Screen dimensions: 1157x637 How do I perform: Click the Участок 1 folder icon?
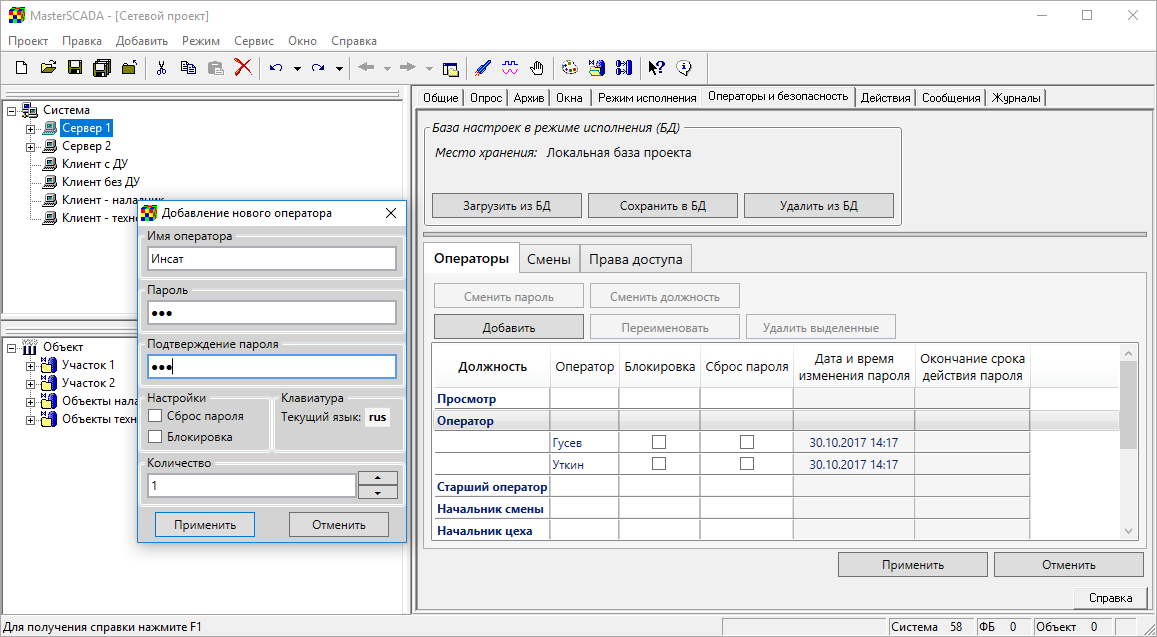(x=49, y=365)
